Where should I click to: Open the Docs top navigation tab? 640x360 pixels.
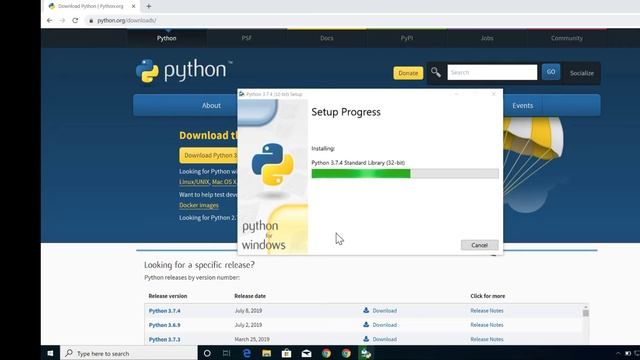327,38
